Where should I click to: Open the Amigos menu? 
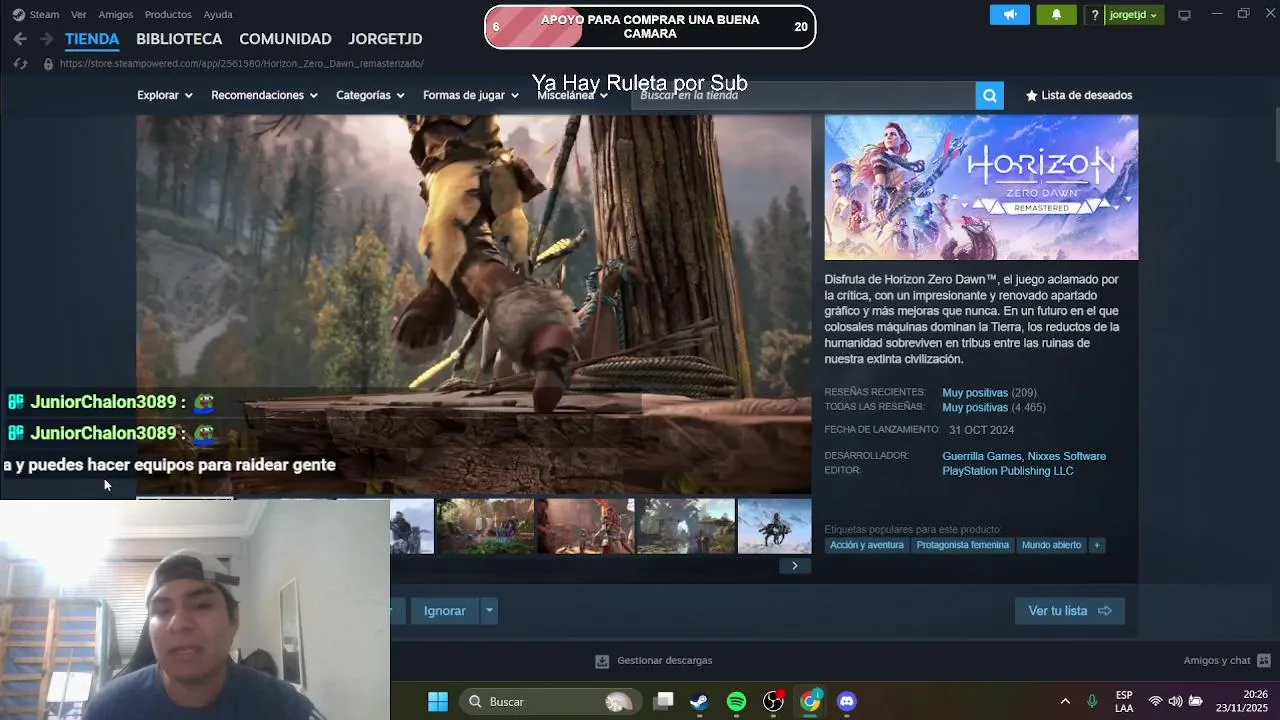[x=116, y=14]
